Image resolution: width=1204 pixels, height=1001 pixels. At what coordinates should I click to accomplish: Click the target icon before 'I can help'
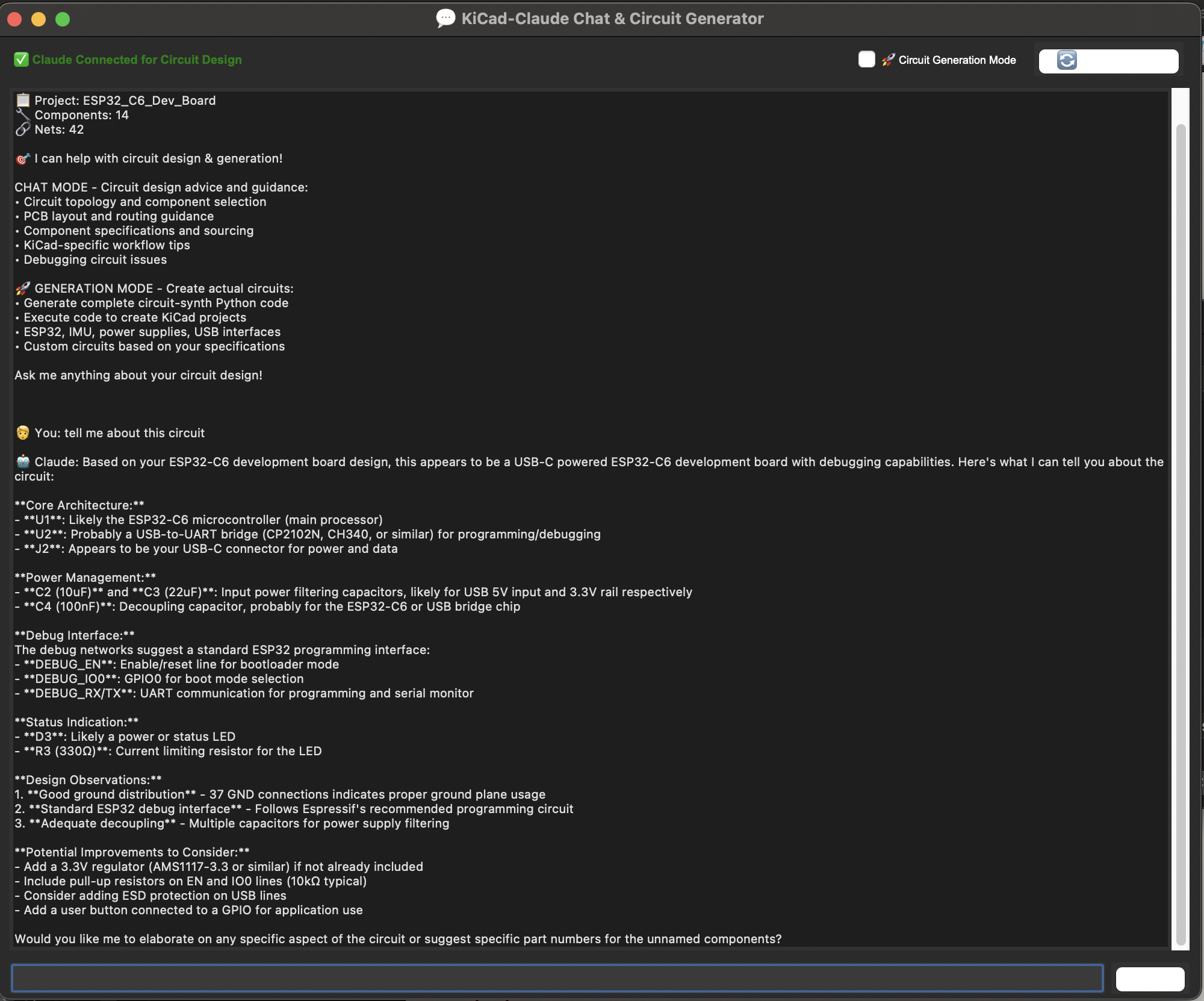[x=23, y=158]
